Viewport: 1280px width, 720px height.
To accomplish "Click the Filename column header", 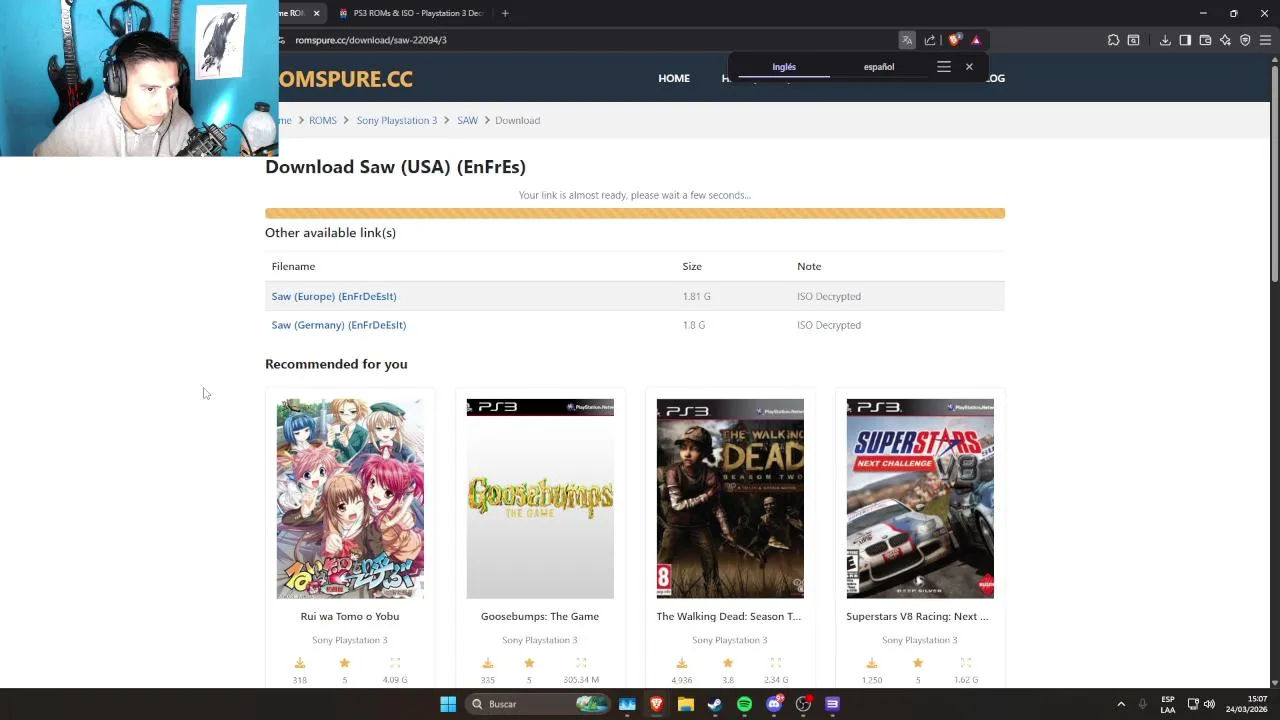I will pos(293,266).
